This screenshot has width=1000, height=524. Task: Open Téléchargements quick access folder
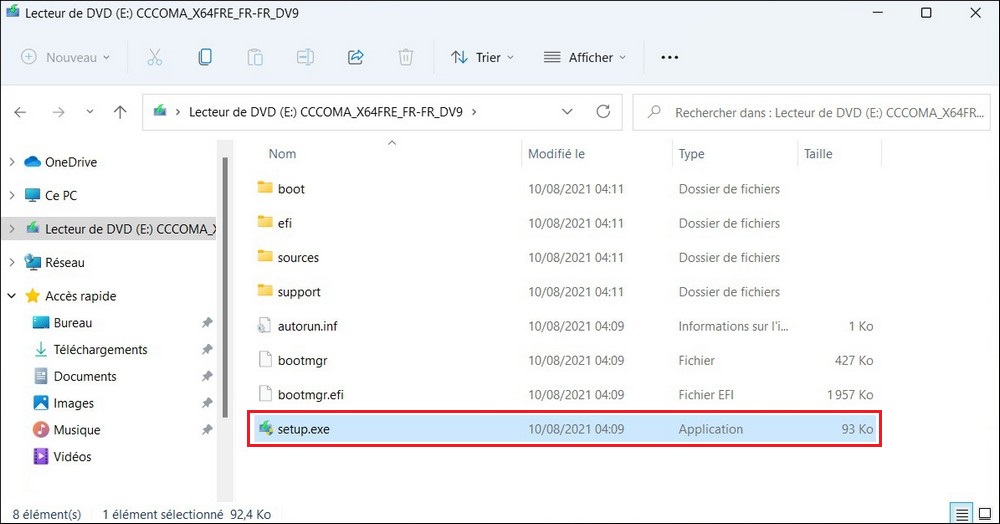[100, 349]
